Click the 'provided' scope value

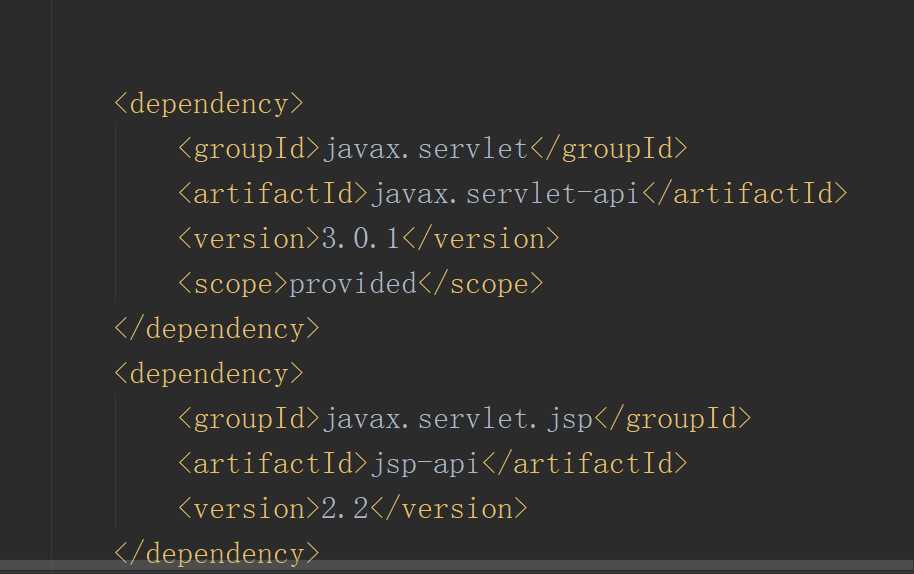353,284
